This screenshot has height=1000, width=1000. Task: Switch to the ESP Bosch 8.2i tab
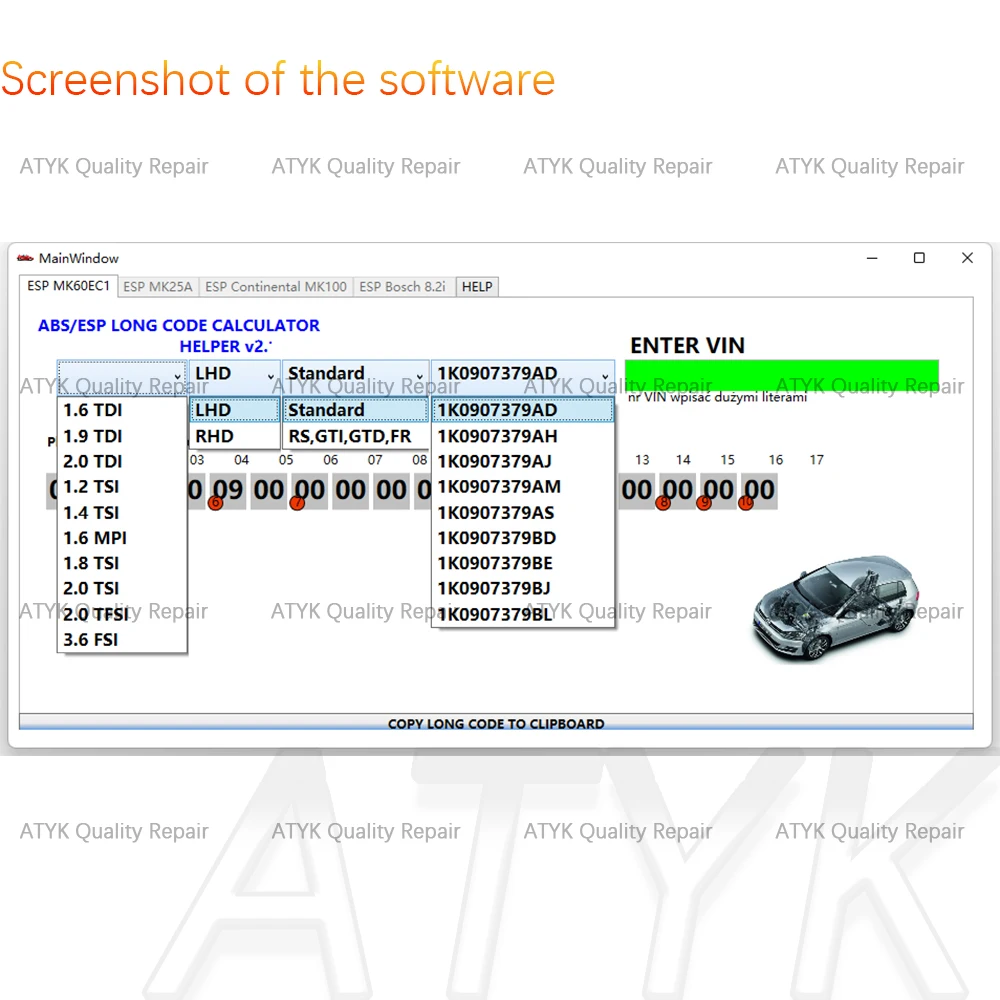[402, 287]
